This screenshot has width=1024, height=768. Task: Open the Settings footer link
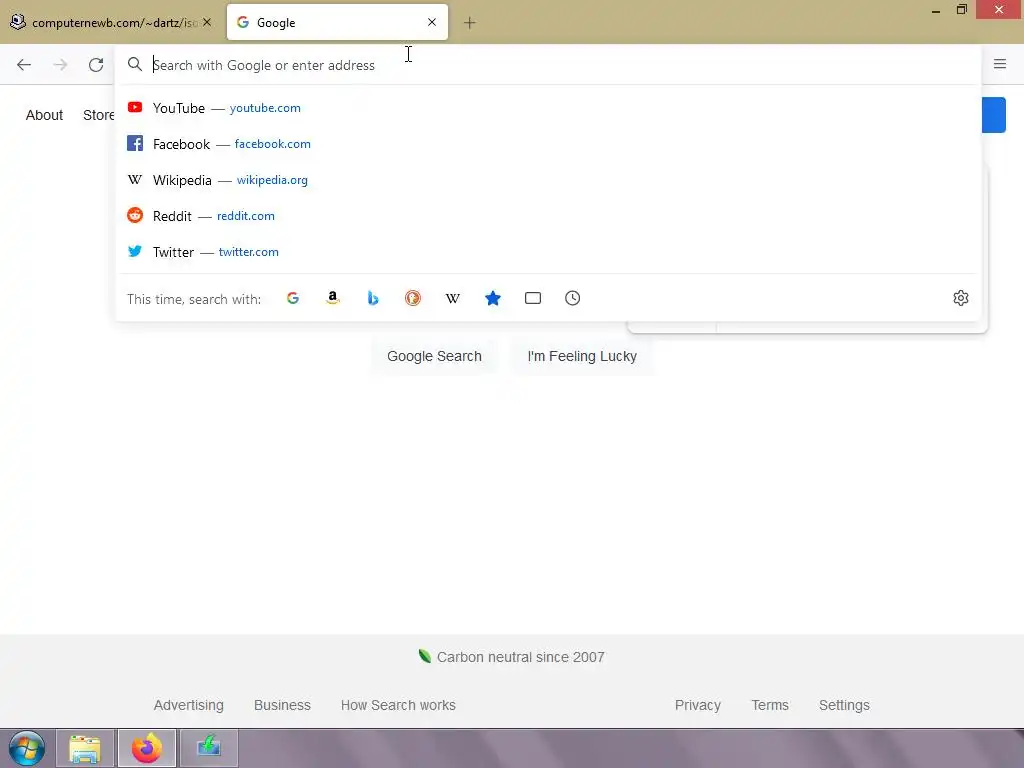pos(844,705)
